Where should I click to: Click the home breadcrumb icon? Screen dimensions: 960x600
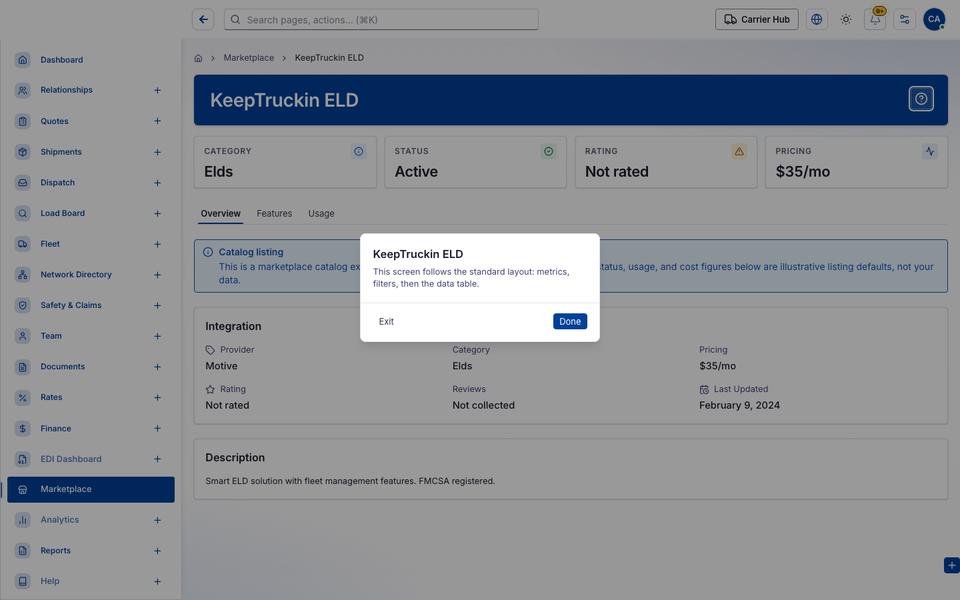[x=198, y=58]
